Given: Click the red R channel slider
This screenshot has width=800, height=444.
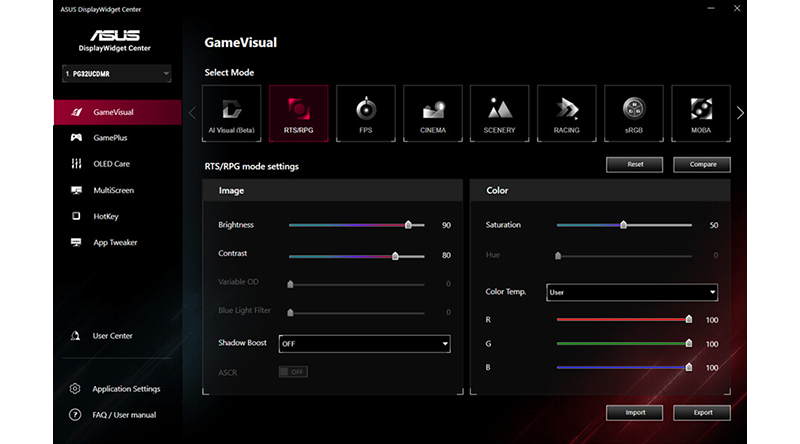Looking at the screenshot, I should click(x=624, y=319).
